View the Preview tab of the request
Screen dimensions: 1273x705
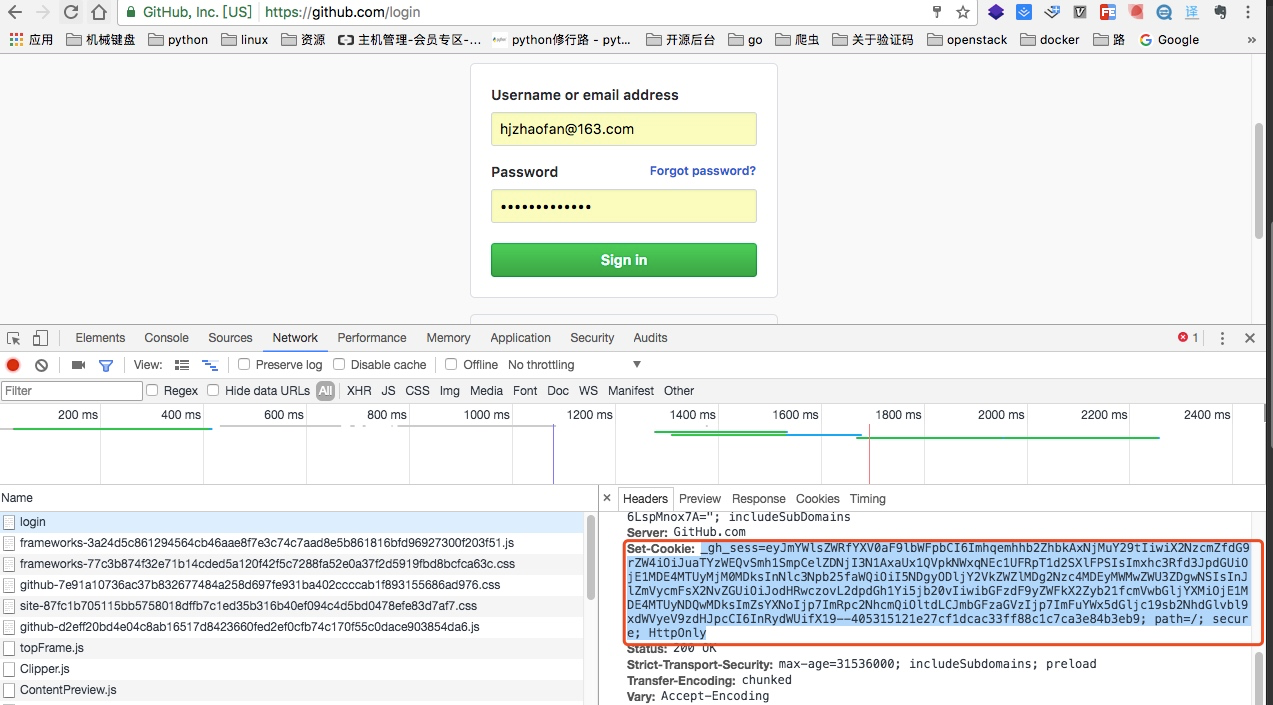pos(700,499)
